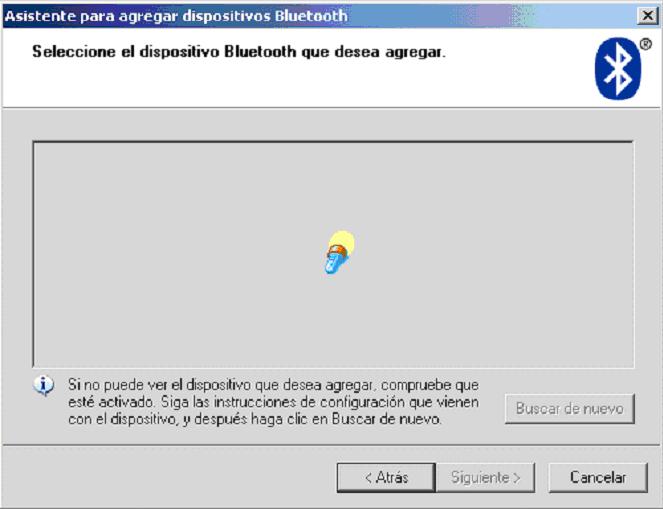The height and width of the screenshot is (509, 663).
Task: Click the hint line starting 'Si no puede ver'
Action: pyautogui.click(x=273, y=385)
